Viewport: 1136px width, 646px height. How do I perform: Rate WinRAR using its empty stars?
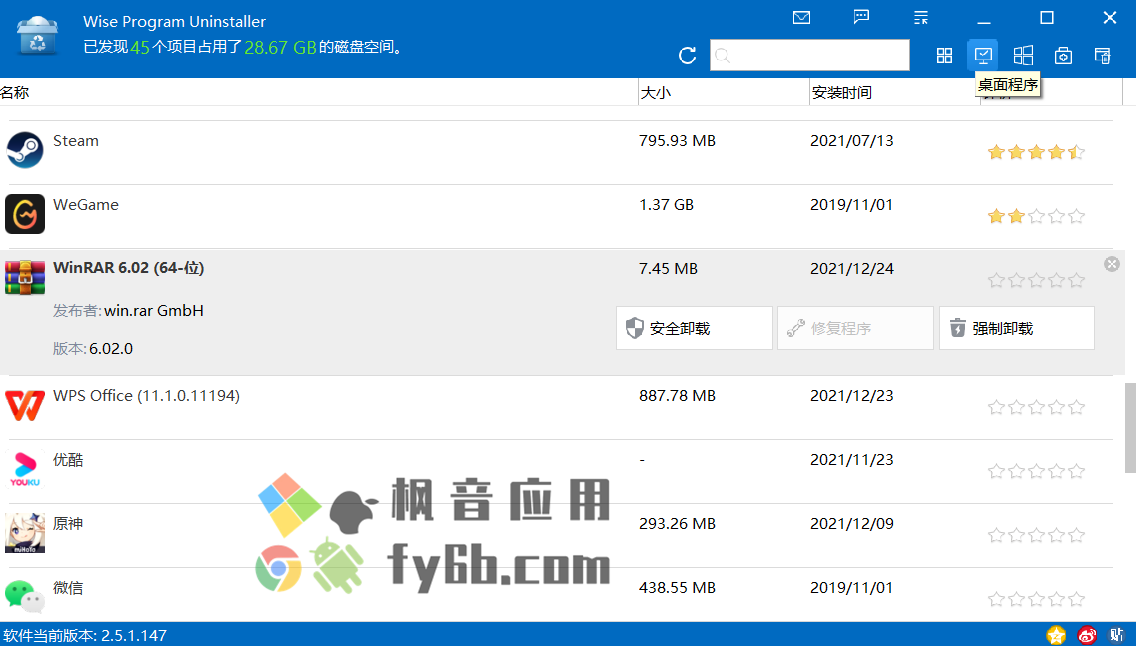coord(1036,280)
